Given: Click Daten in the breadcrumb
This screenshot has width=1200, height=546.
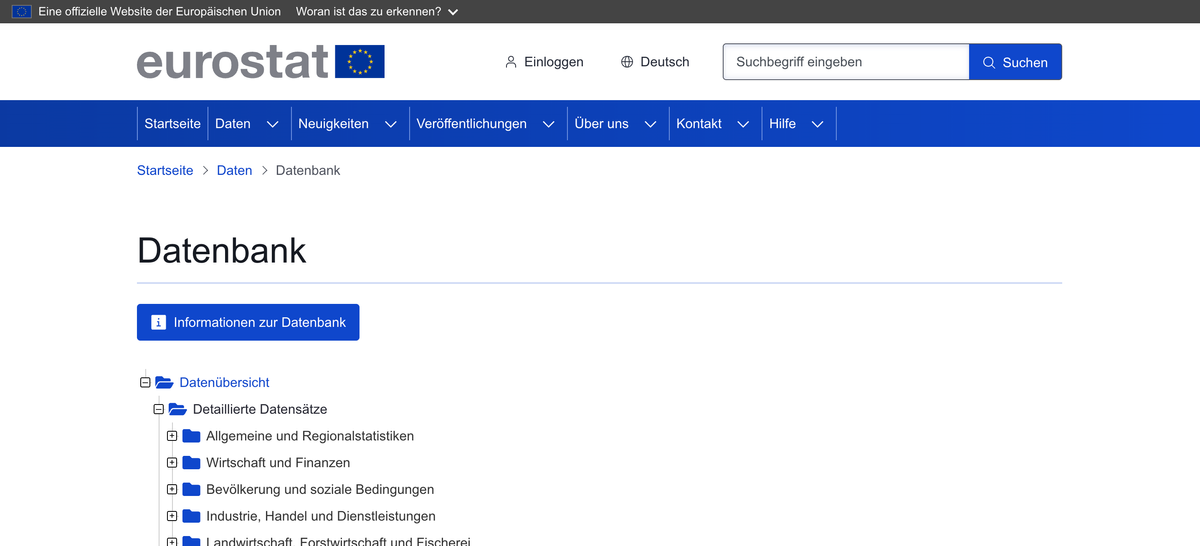Looking at the screenshot, I should (x=234, y=170).
